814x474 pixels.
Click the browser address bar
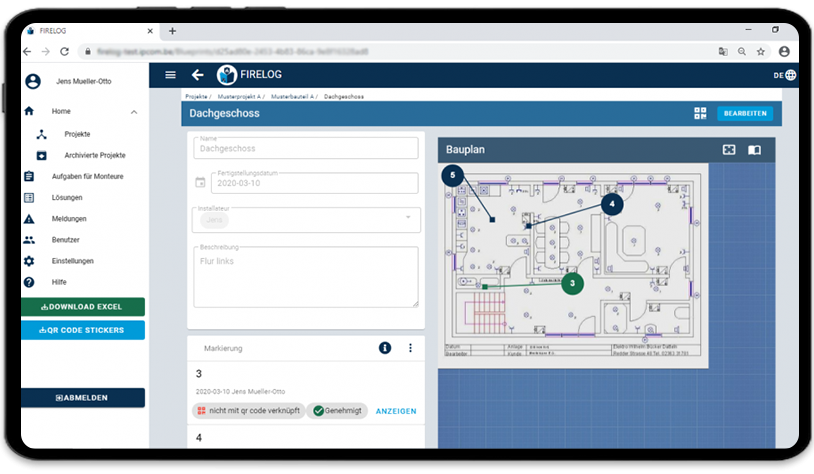coord(395,51)
